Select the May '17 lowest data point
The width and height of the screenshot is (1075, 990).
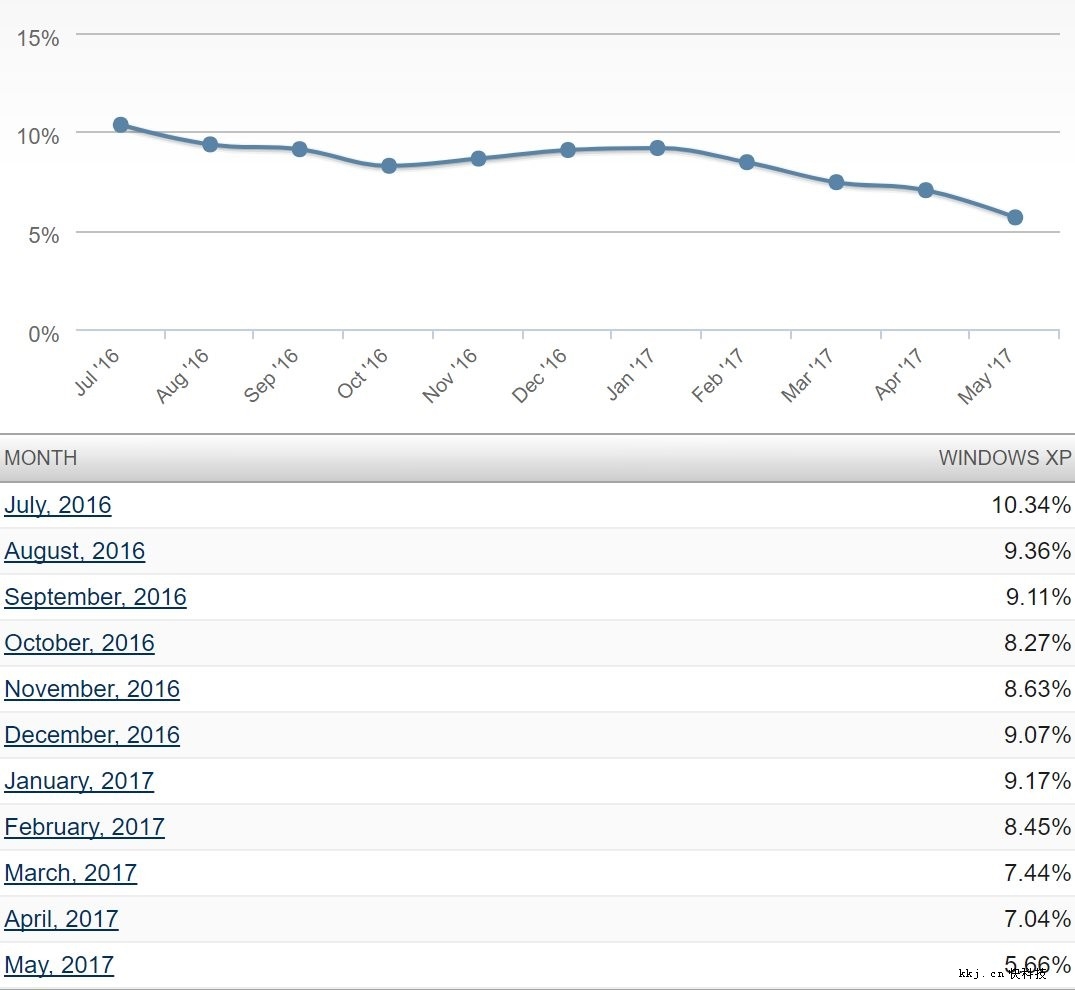pyautogui.click(x=1015, y=217)
